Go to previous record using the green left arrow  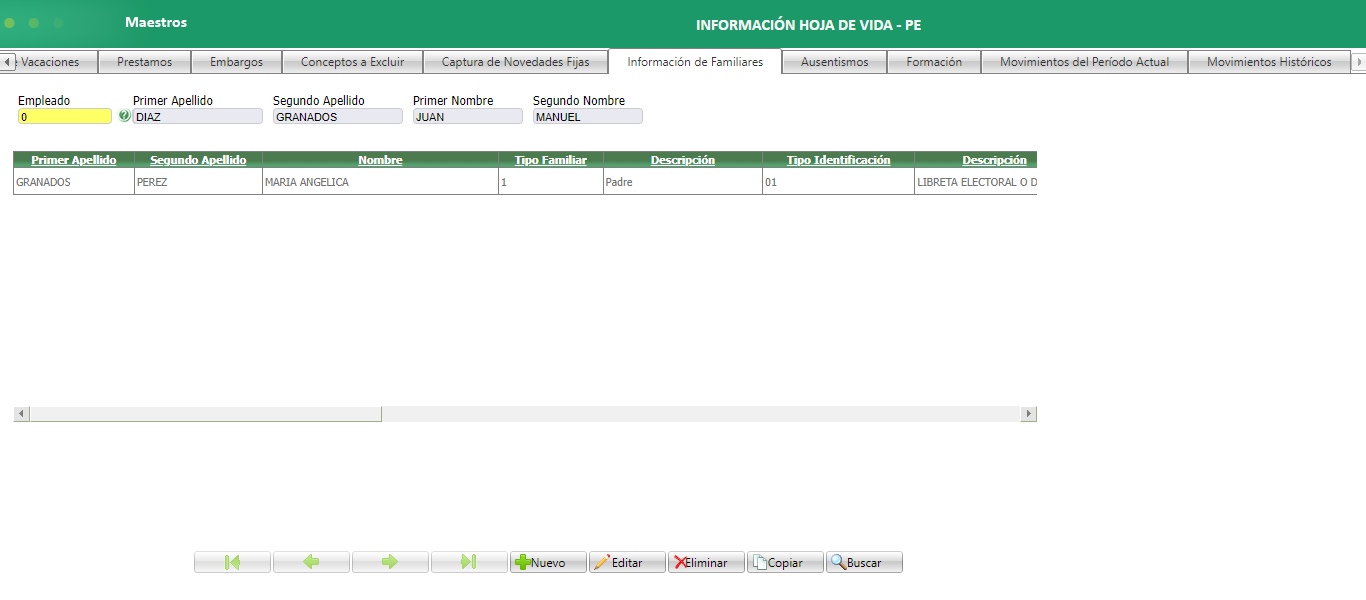point(310,561)
